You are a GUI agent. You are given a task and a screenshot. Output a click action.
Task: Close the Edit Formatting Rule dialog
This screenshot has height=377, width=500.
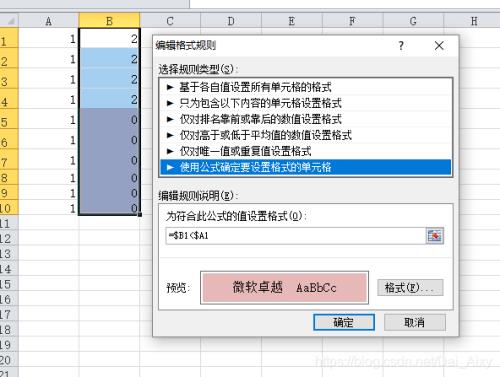click(x=439, y=46)
